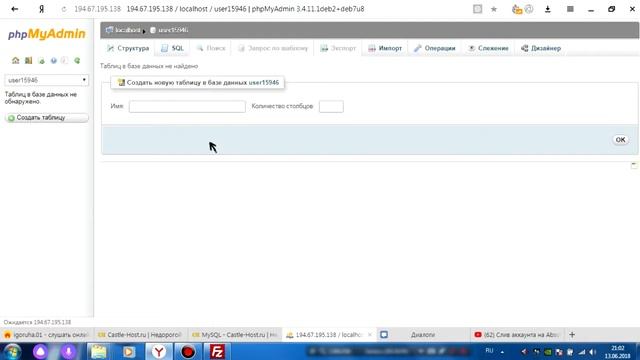Open the user15946 database dropdown
The height and width of the screenshot is (360, 640).
point(47,80)
